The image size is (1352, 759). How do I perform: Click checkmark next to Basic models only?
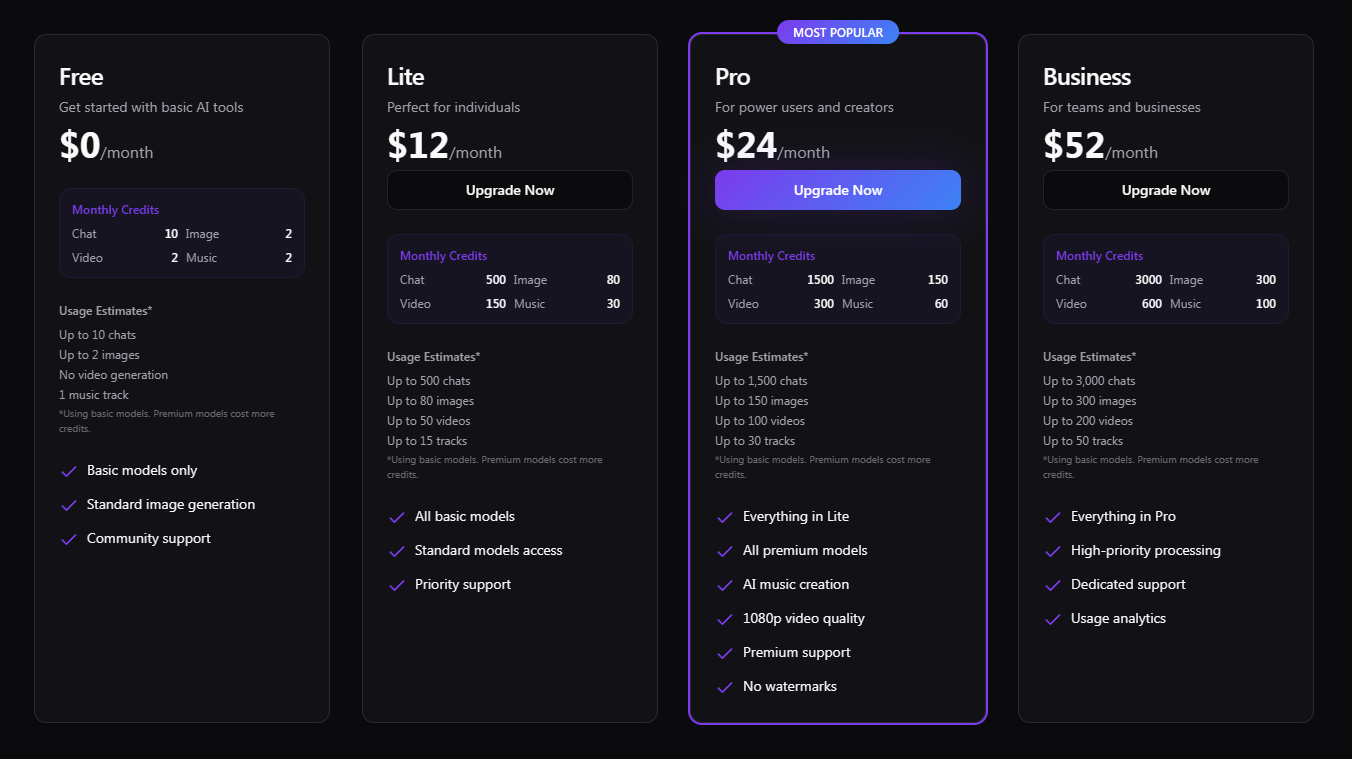pyautogui.click(x=69, y=471)
